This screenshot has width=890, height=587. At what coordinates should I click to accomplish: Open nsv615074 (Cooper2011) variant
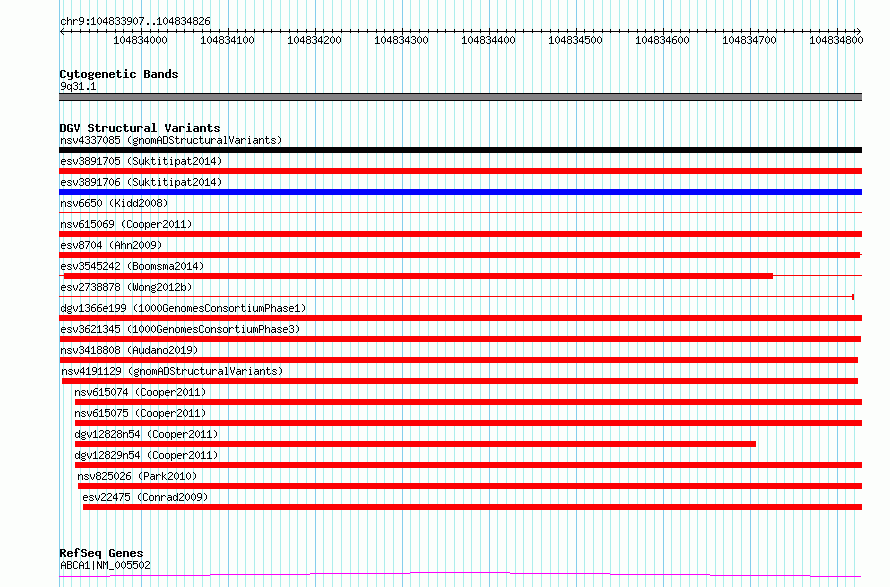tap(140, 392)
